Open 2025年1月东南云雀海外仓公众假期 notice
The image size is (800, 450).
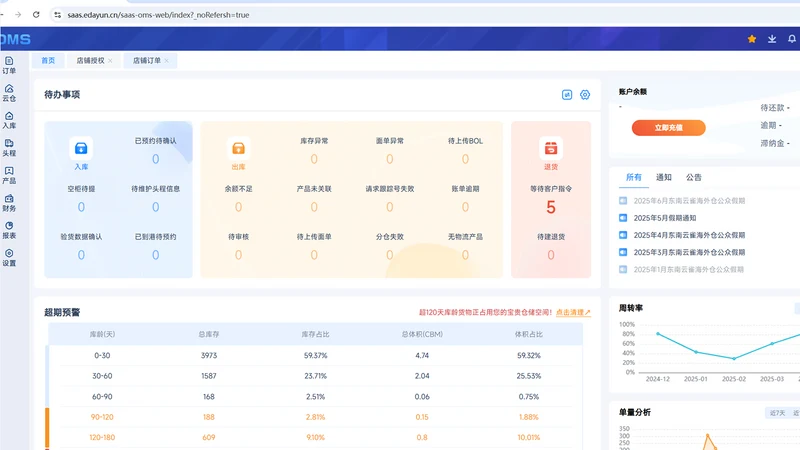pos(689,269)
